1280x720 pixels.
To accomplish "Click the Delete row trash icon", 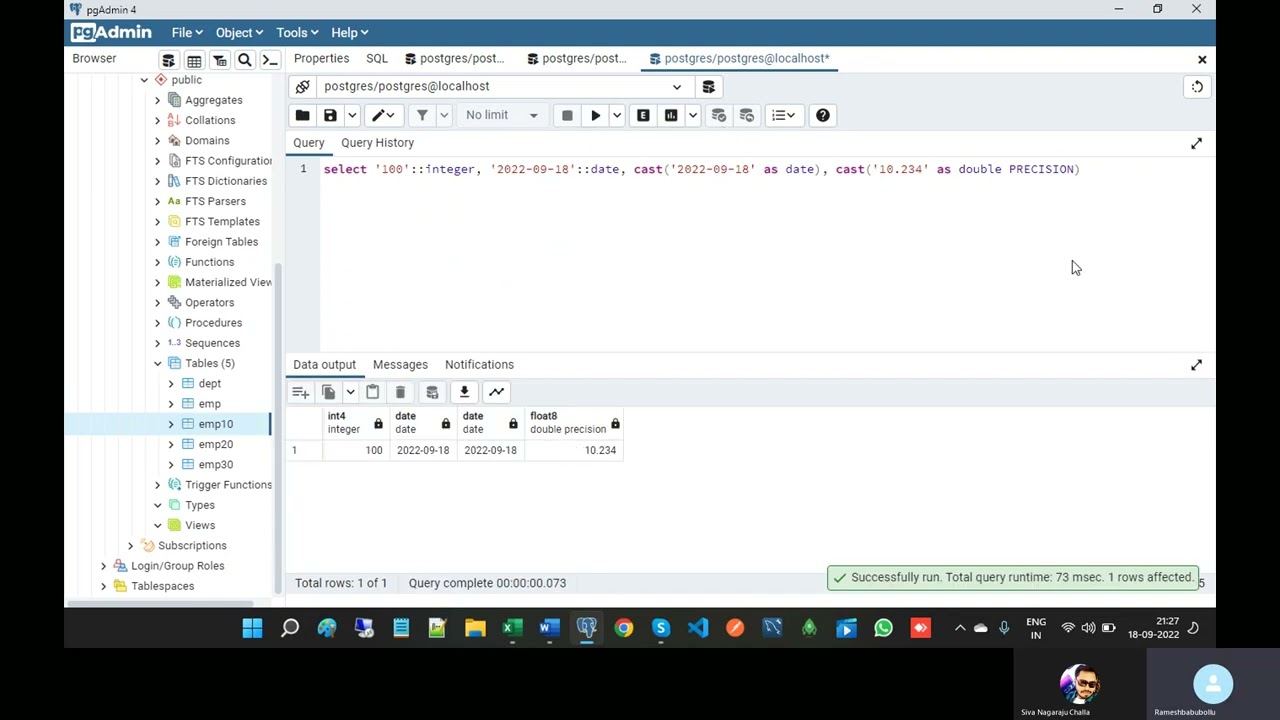I will point(400,392).
